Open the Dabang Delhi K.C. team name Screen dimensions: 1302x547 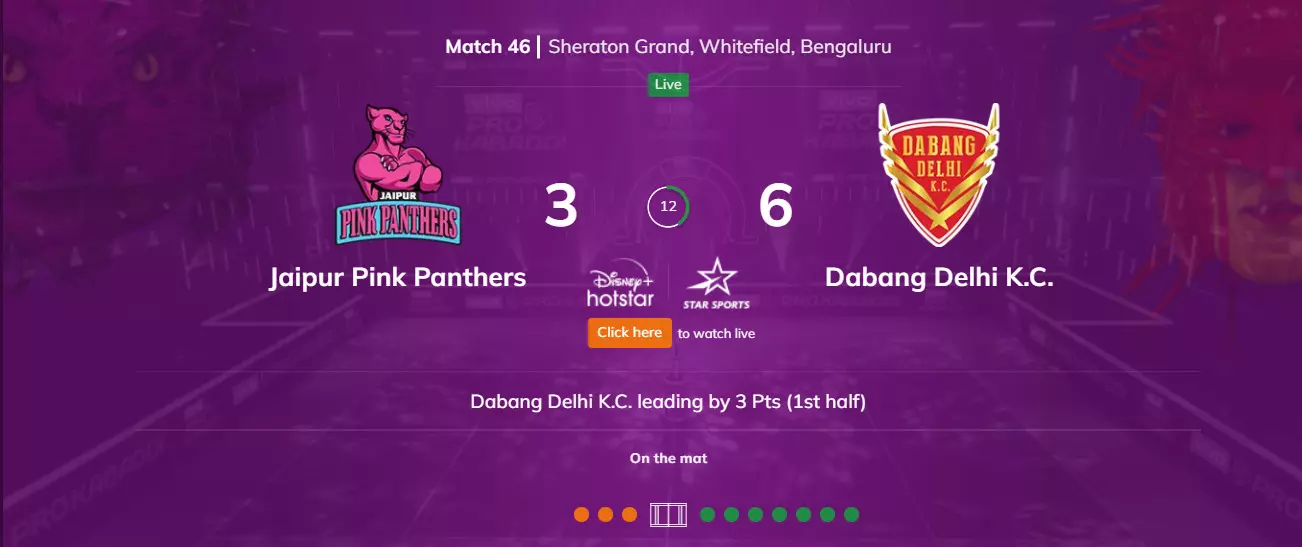(939, 277)
